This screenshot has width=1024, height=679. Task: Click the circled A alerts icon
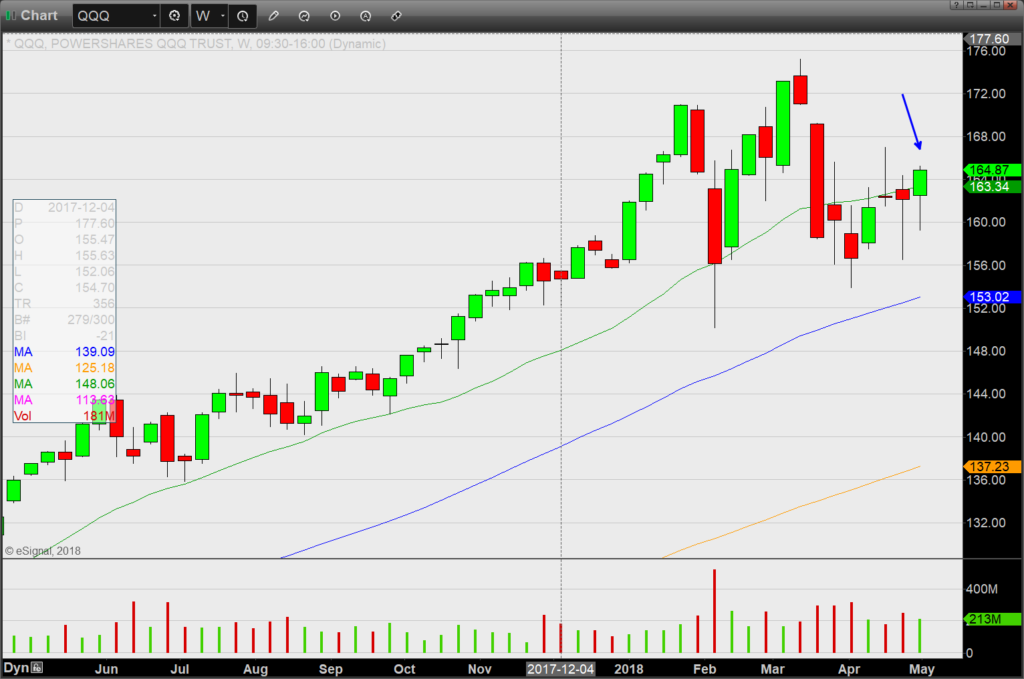(366, 16)
